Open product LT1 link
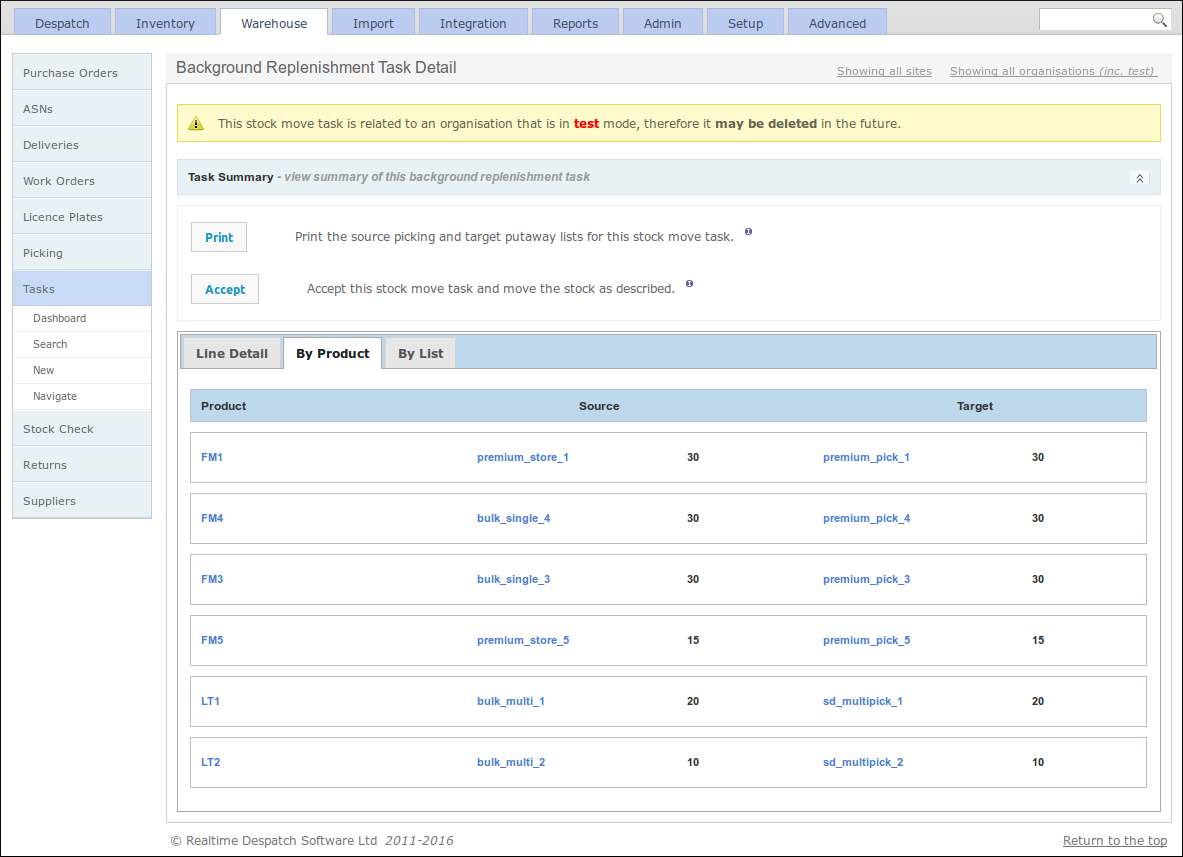 point(210,702)
